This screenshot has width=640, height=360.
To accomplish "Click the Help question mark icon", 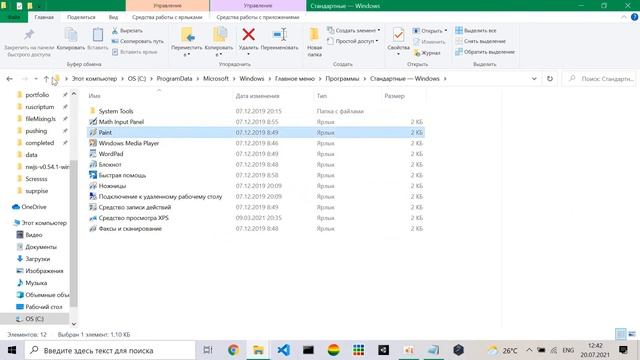I will pos(634,17).
